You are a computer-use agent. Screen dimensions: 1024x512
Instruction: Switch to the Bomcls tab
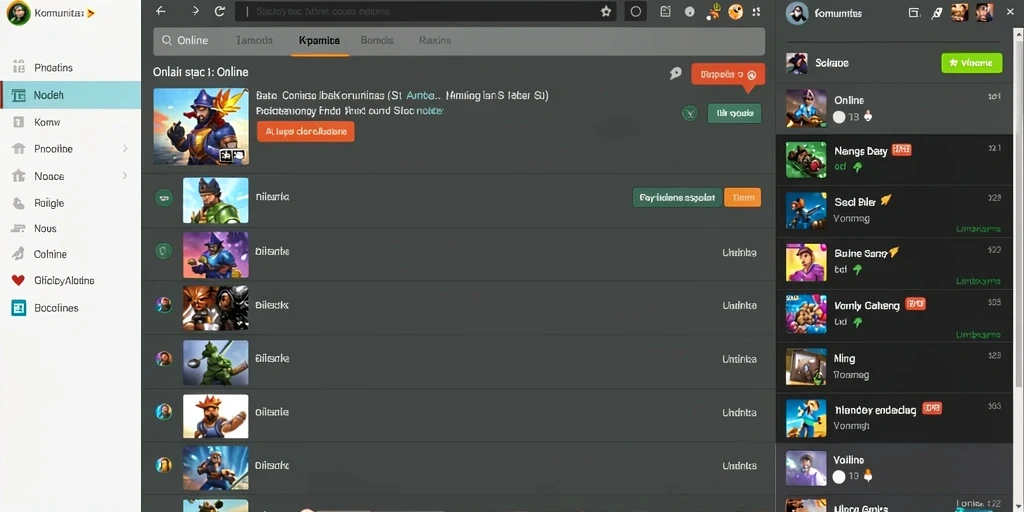377,40
